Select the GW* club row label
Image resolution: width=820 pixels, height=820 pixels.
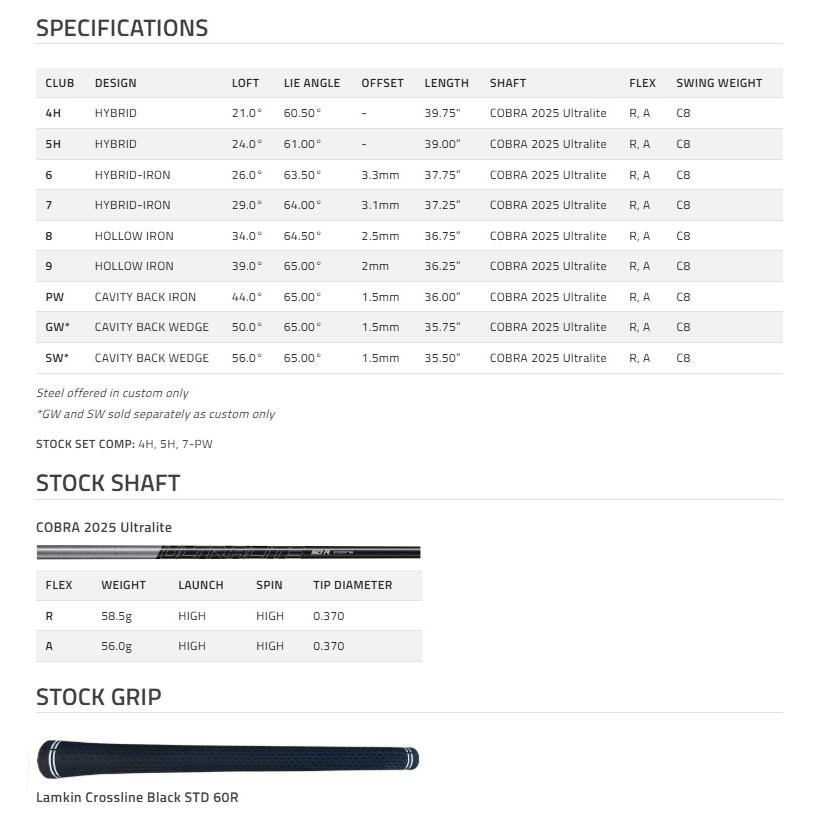click(x=58, y=327)
